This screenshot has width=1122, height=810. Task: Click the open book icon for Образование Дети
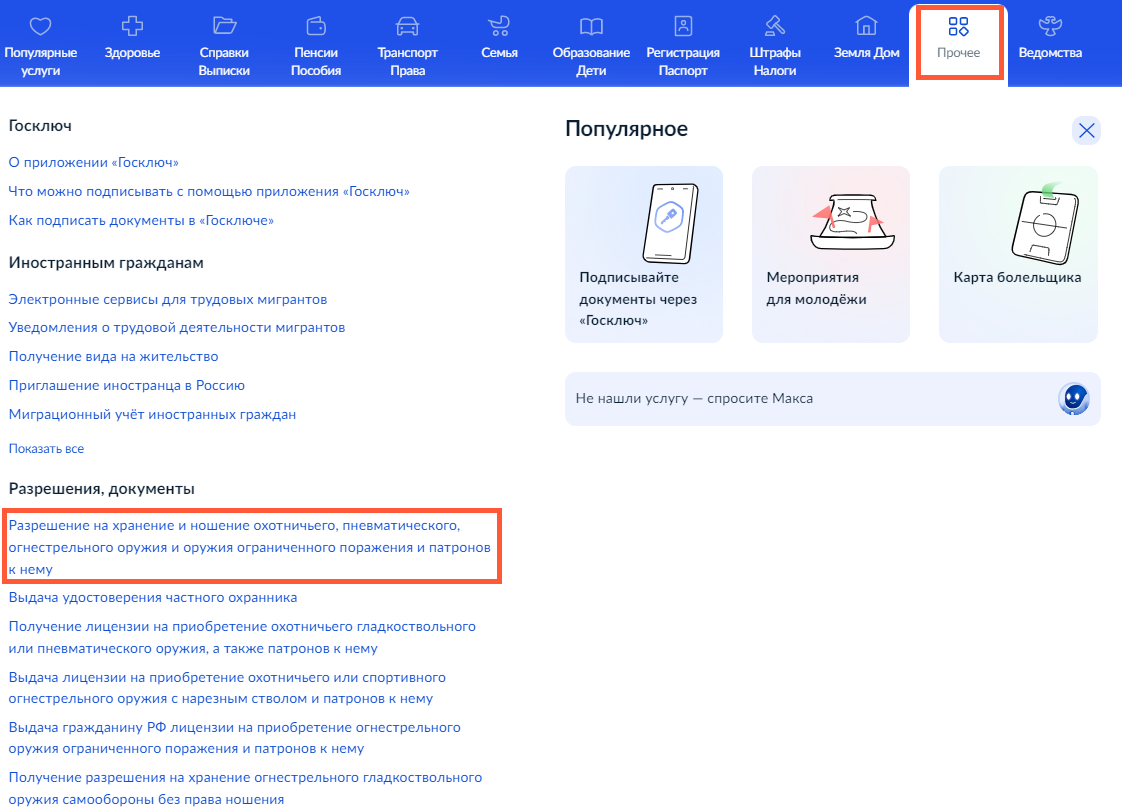591,26
